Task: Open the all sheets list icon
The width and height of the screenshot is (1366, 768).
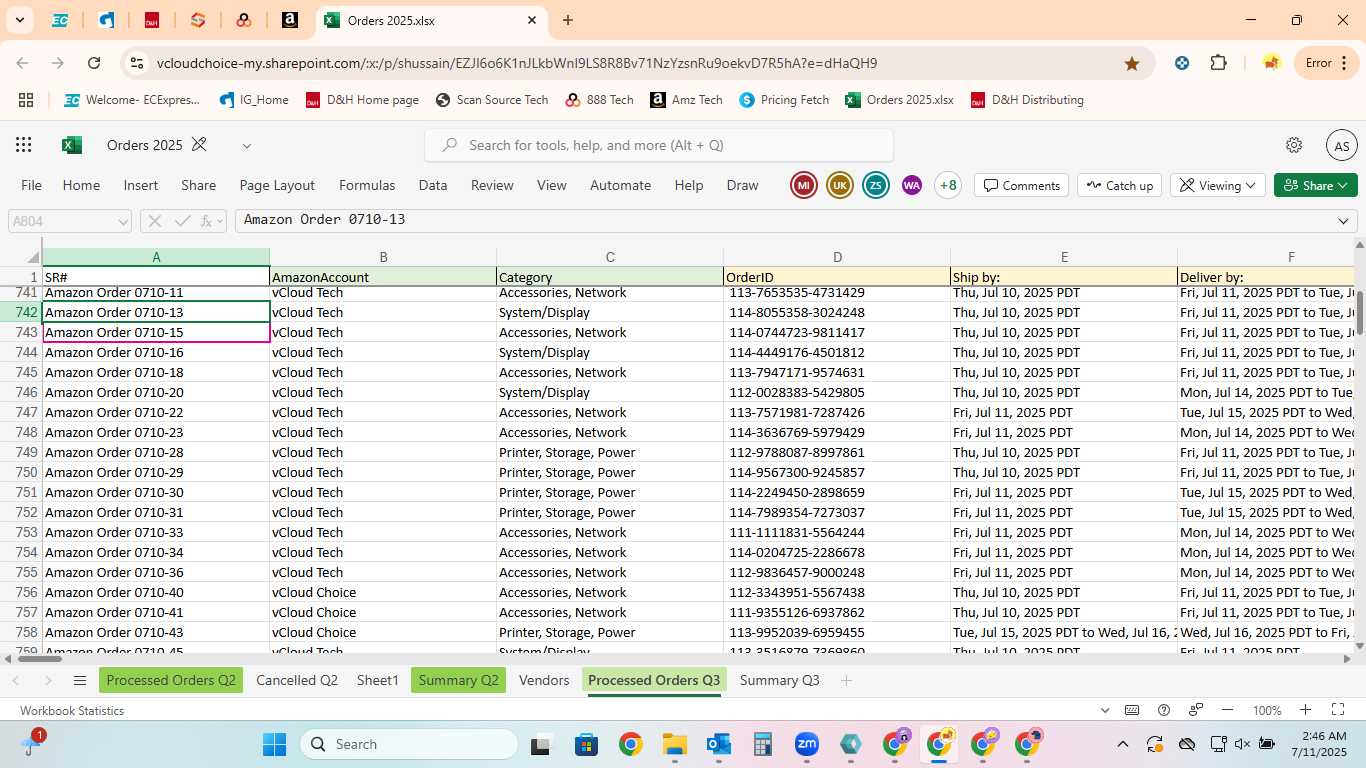Action: pos(80,680)
